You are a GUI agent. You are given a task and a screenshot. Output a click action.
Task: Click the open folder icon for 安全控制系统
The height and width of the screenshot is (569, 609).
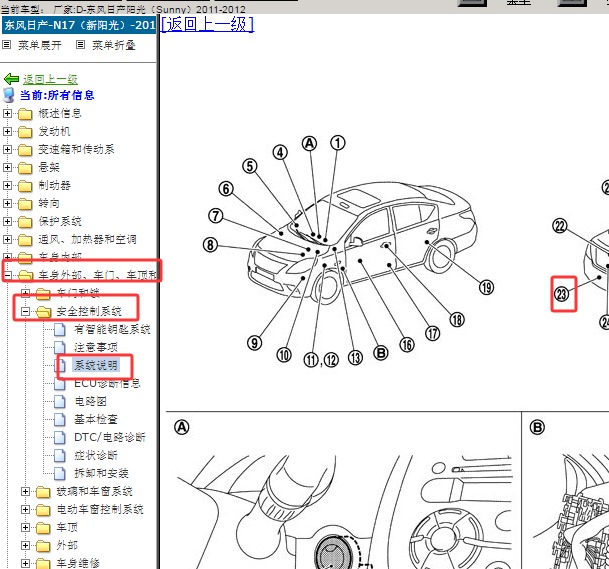(x=44, y=312)
